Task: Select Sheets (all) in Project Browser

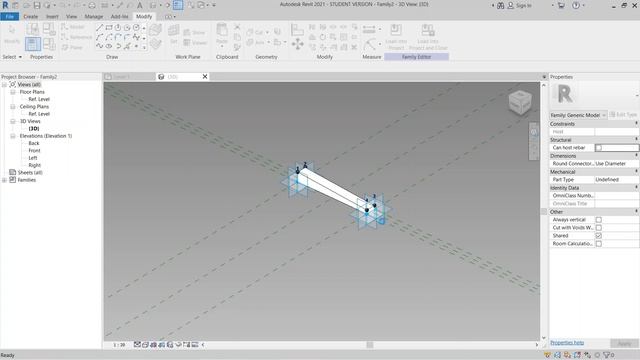Action: pyautogui.click(x=30, y=173)
